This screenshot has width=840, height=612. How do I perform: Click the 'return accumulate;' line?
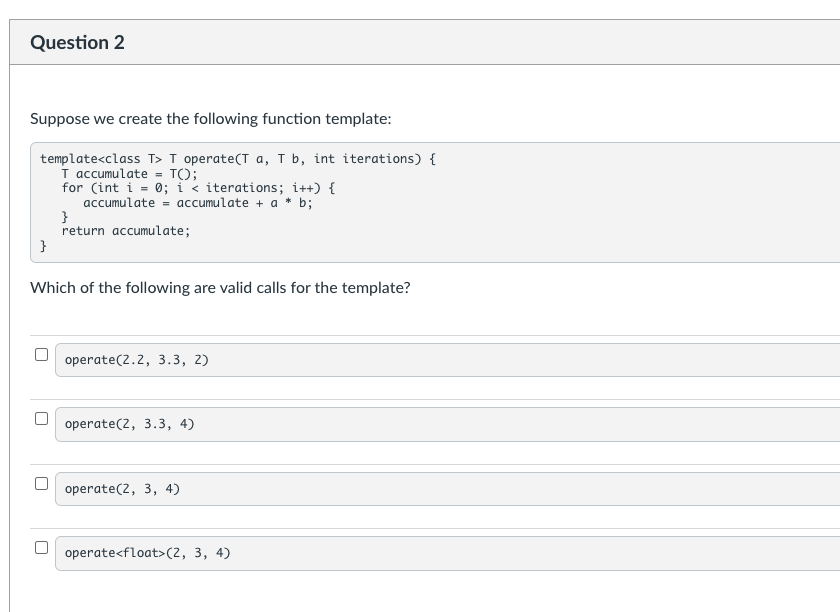point(125,231)
